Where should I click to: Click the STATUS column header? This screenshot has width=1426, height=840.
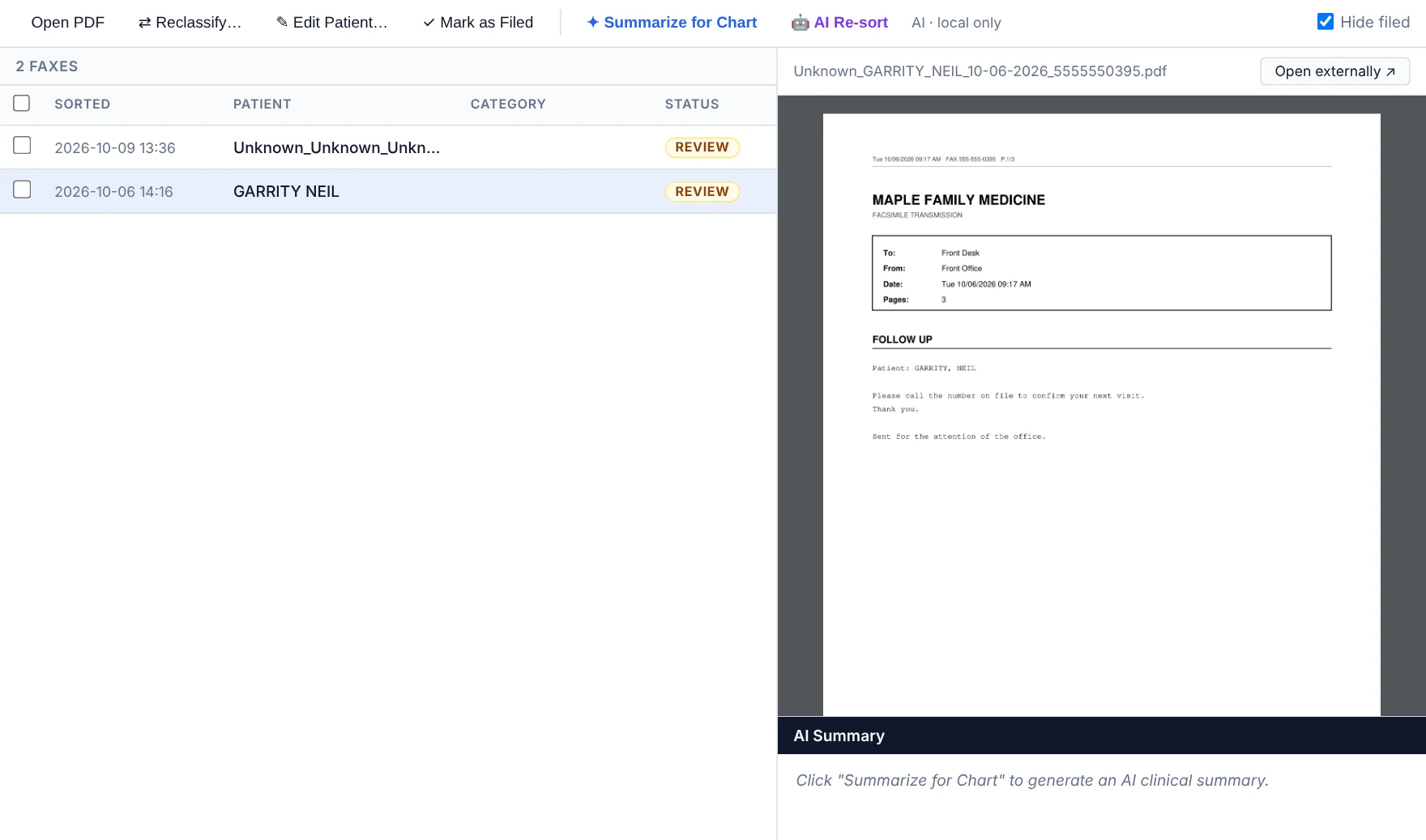[x=692, y=104]
